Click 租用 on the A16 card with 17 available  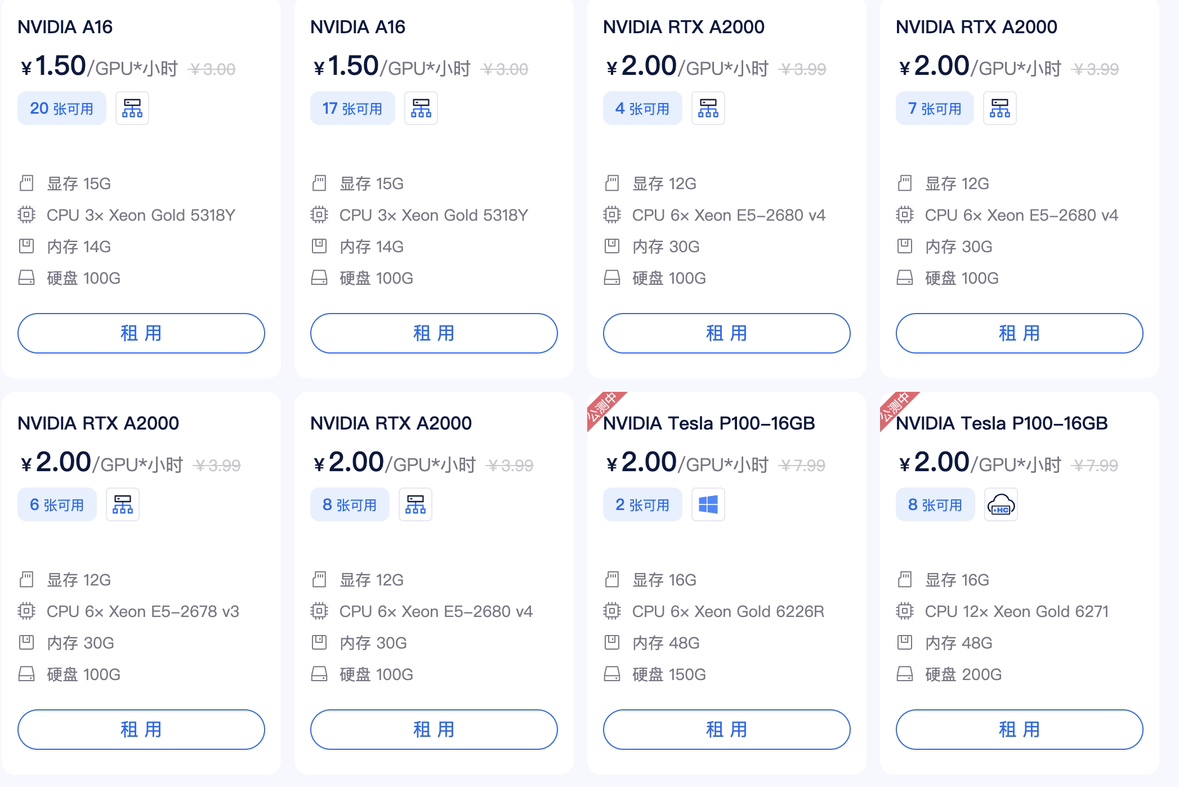pyautogui.click(x=434, y=333)
